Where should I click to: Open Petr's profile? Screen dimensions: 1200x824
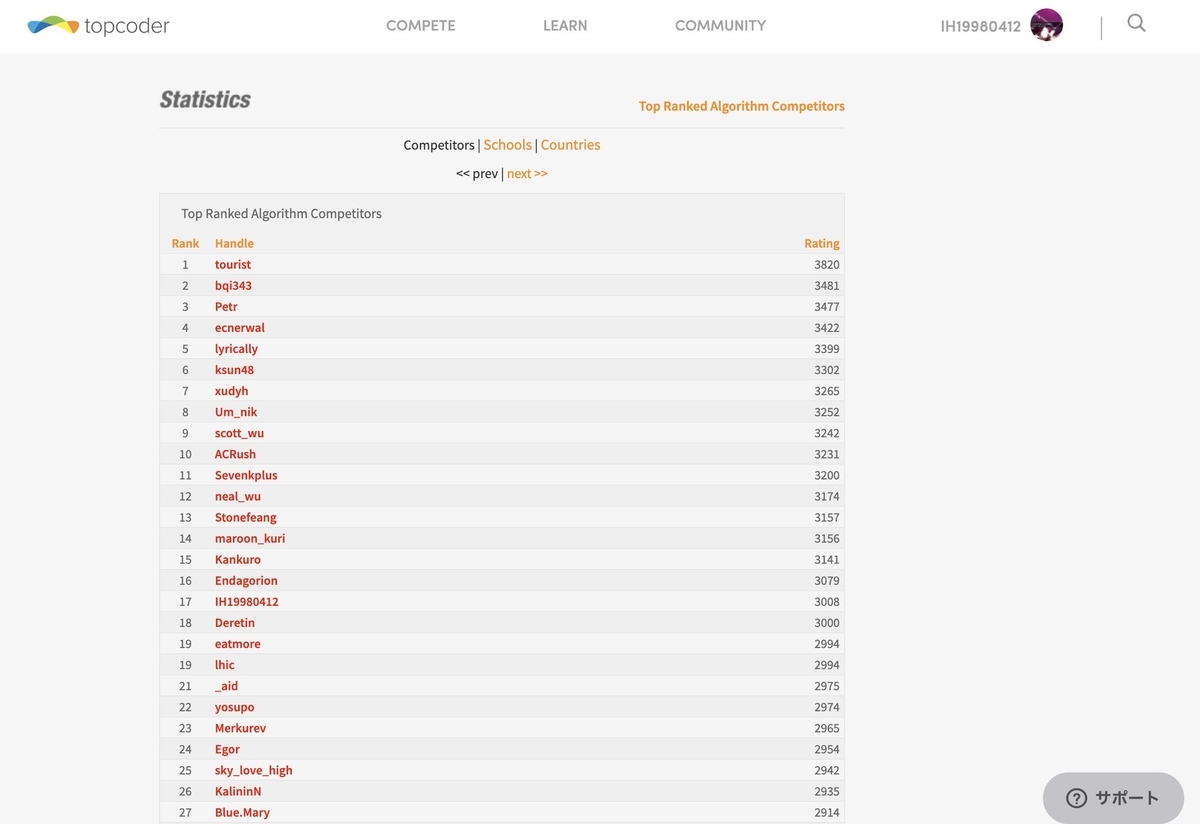pos(226,307)
